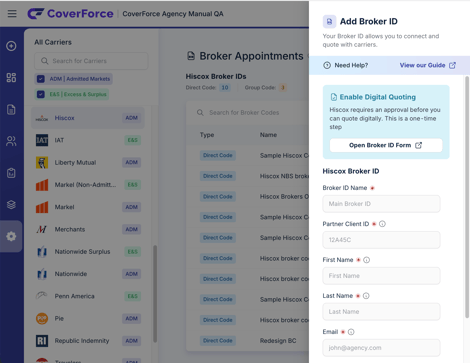Viewport: 470px width, 363px height.
Task: Click the First Name input field
Action: point(381,276)
